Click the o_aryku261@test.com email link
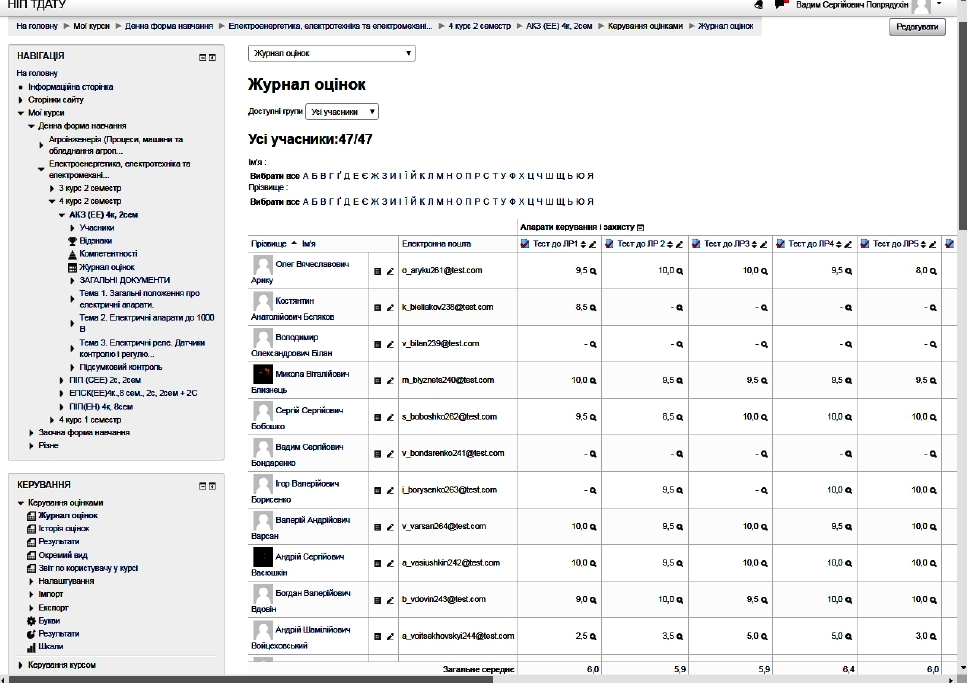 pos(441,271)
